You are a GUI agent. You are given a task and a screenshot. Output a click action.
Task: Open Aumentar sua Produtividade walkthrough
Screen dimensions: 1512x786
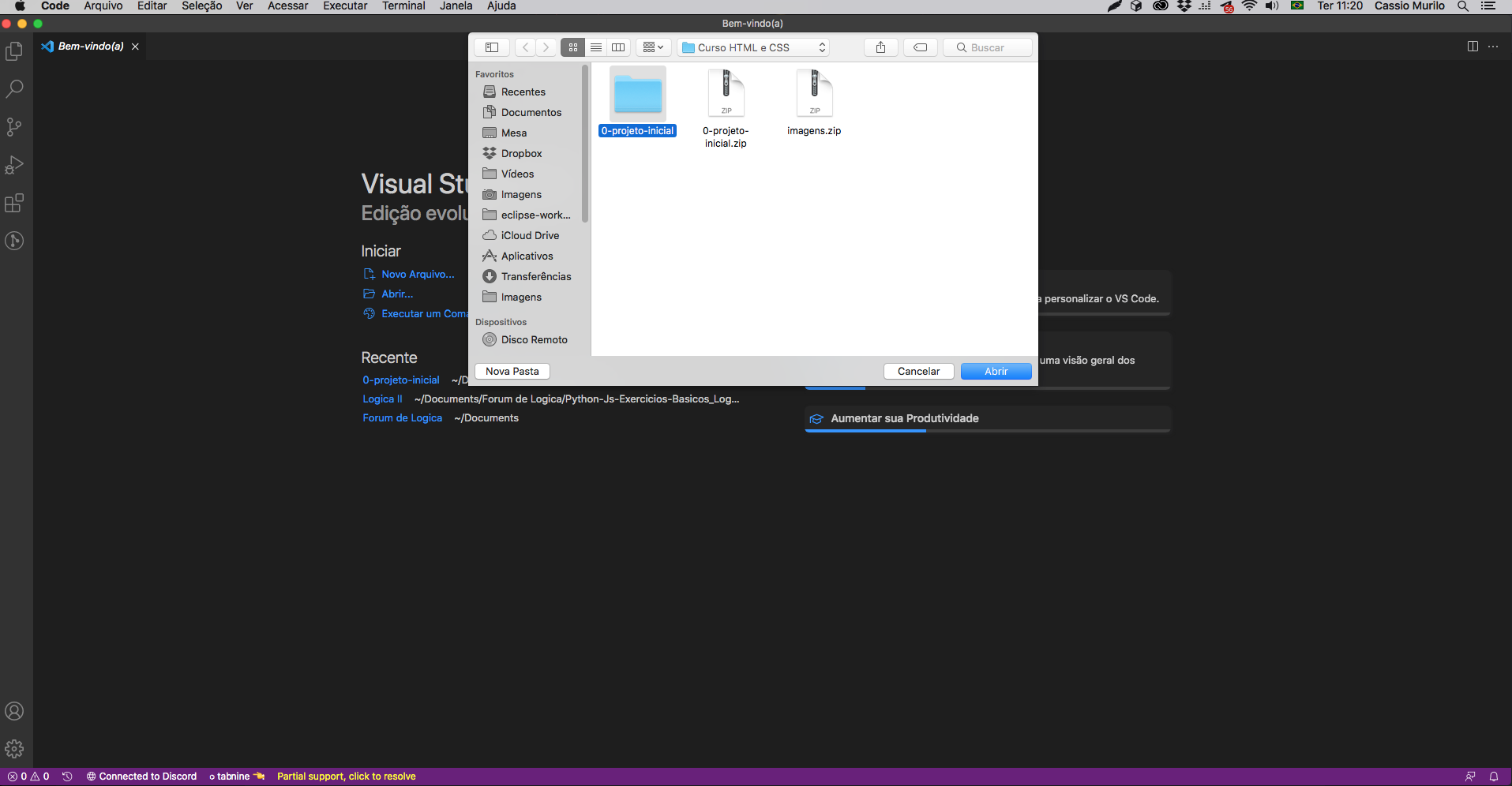pyautogui.click(x=988, y=419)
